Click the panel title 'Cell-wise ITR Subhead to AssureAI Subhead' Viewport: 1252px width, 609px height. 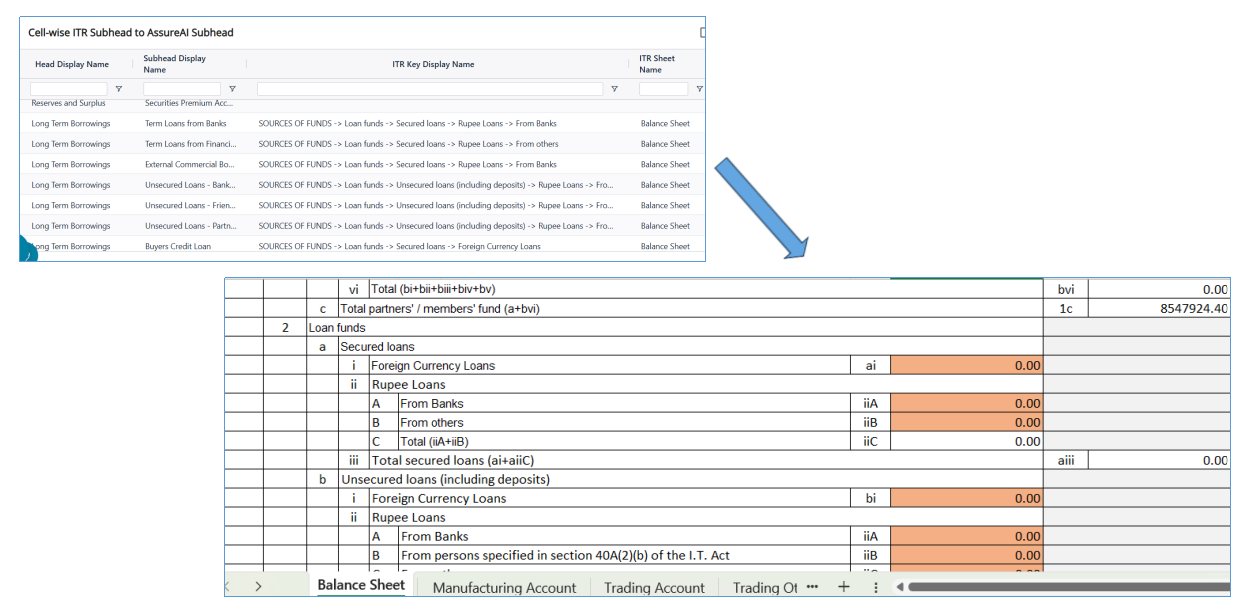pyautogui.click(x=131, y=33)
